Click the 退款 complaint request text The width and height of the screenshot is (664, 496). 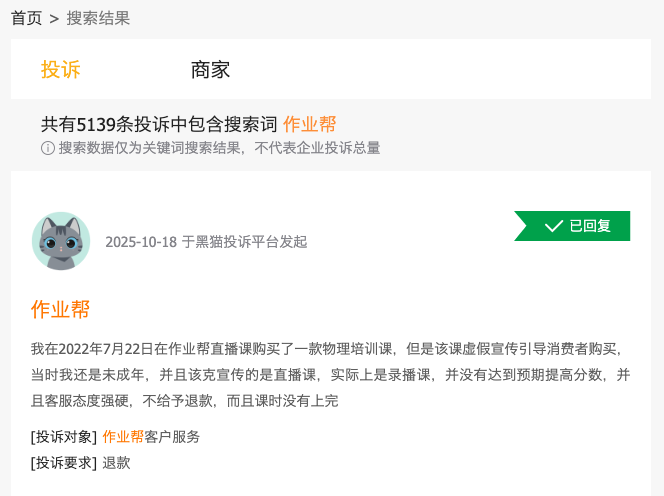116,463
